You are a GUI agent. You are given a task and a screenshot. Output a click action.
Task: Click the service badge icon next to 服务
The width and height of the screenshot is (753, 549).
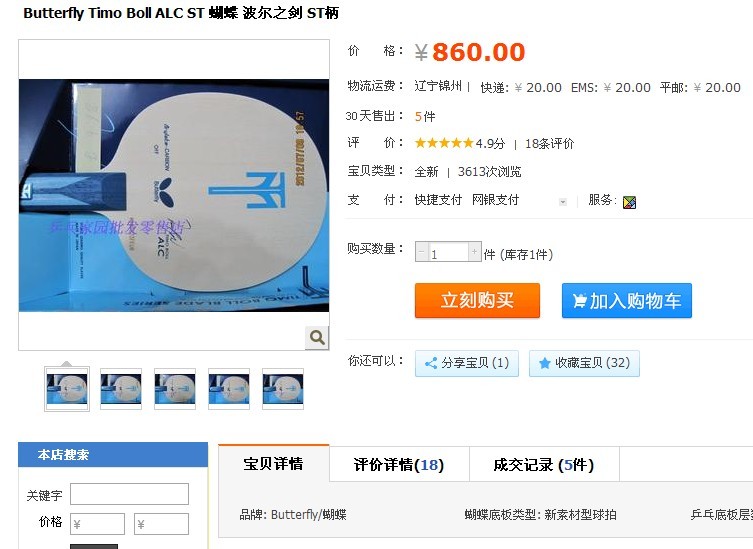tap(629, 202)
